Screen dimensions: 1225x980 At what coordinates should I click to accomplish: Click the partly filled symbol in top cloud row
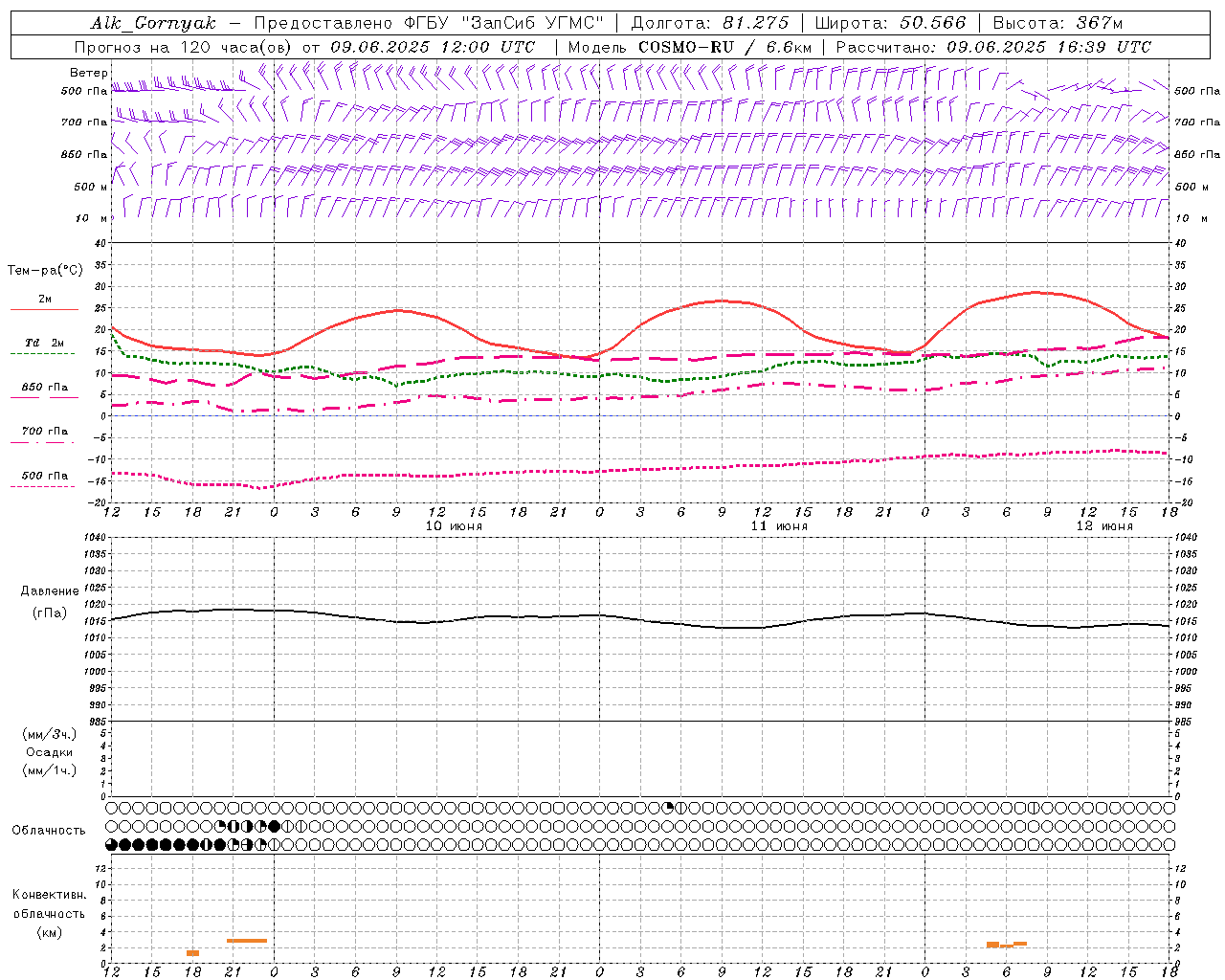(668, 808)
